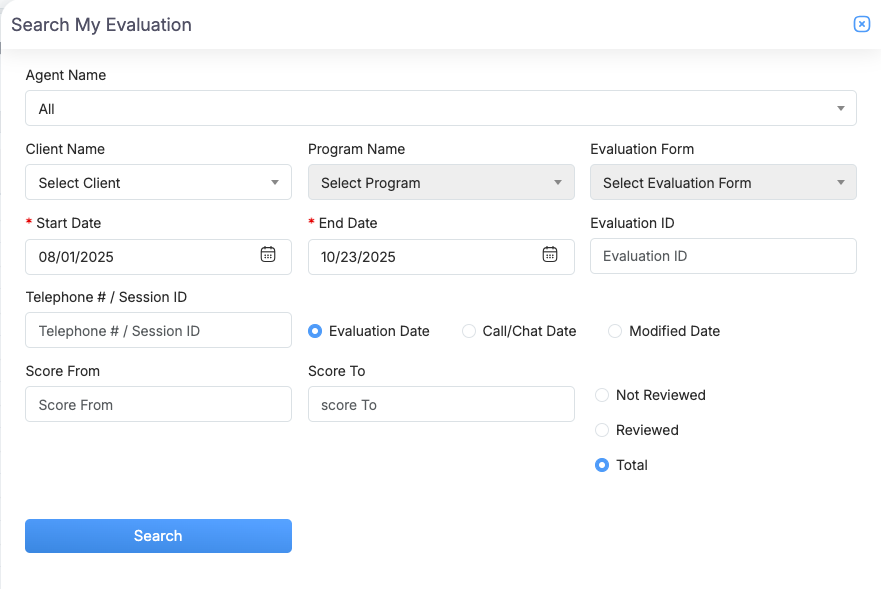Click into the Evaluation ID field

723,256
